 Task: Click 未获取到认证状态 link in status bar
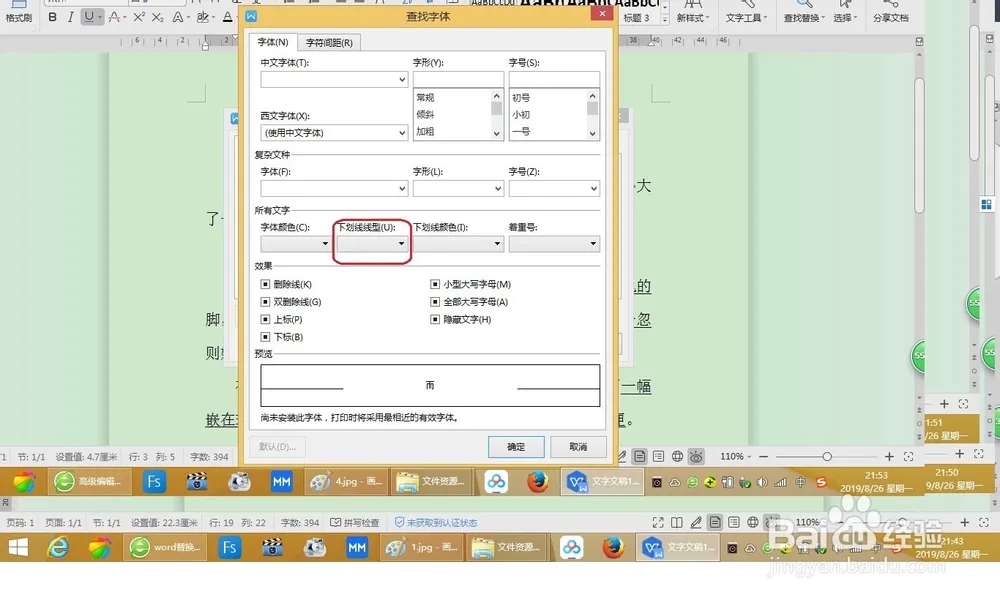(436, 523)
